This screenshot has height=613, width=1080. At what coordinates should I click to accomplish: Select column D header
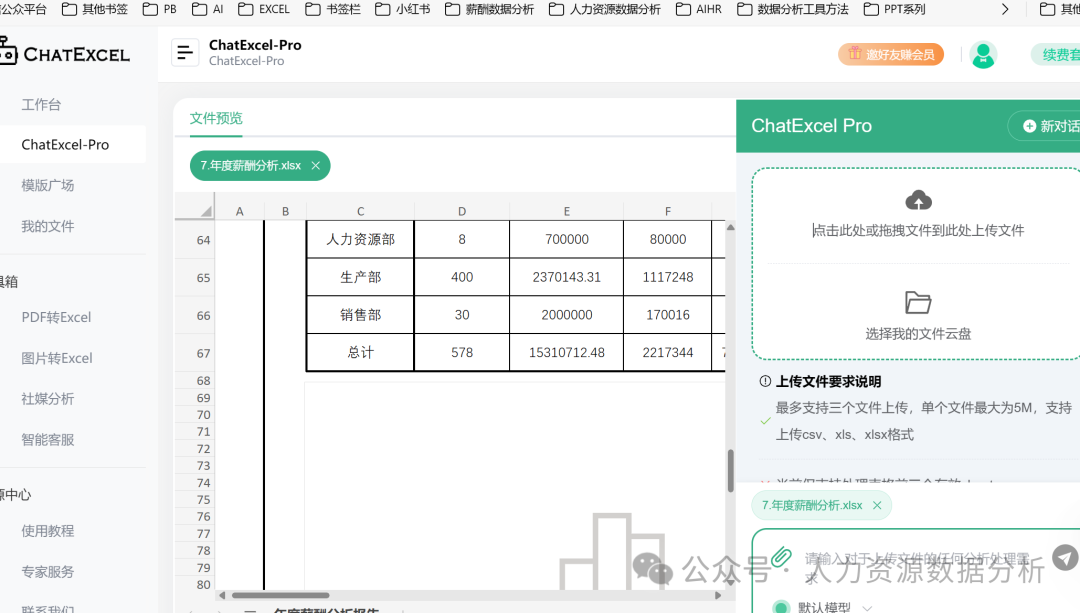462,211
